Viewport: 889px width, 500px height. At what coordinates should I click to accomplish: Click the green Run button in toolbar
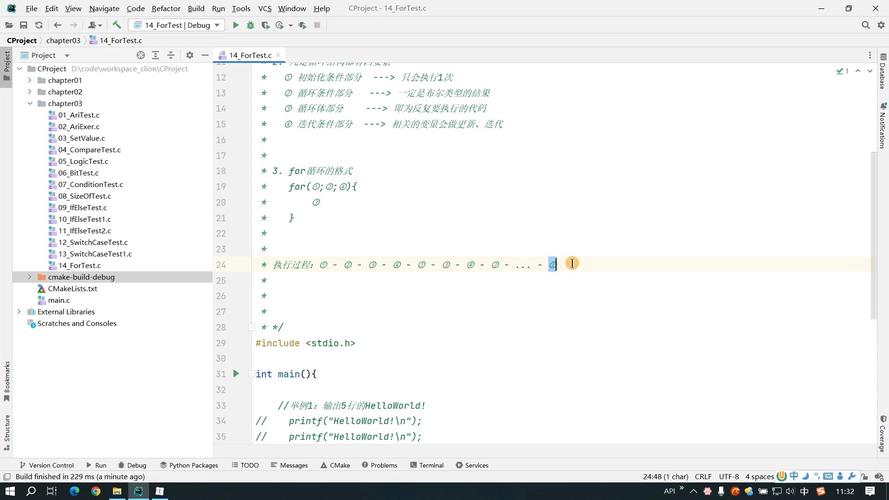pyautogui.click(x=236, y=25)
